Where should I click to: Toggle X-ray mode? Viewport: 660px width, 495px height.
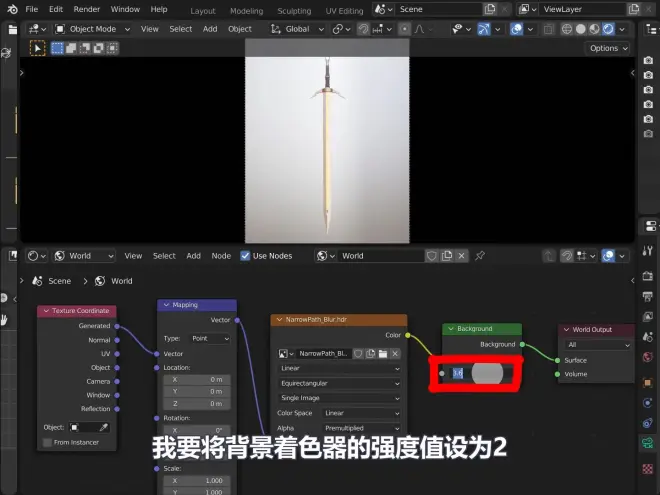[x=548, y=29]
